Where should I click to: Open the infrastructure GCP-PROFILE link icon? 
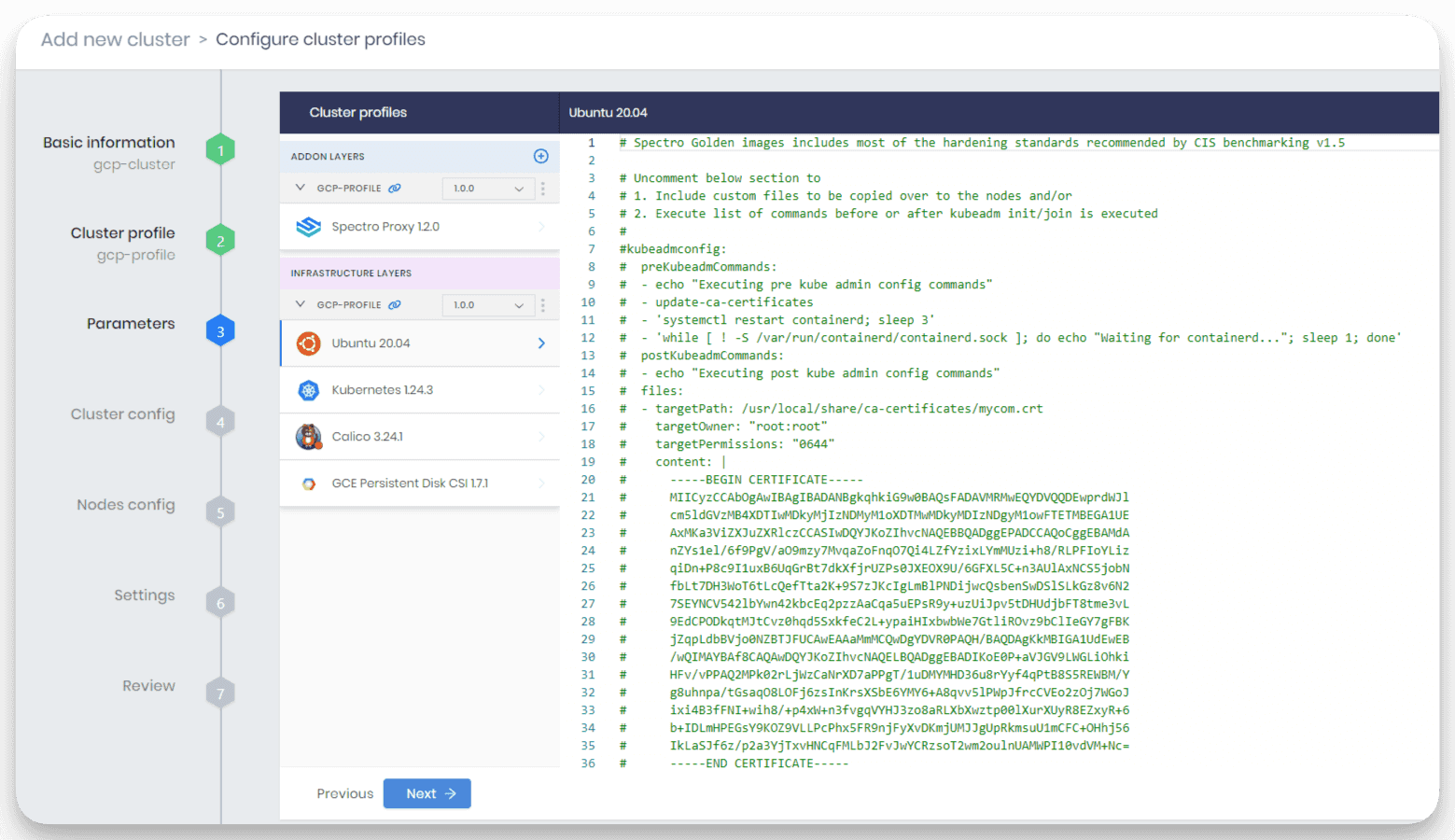pos(395,304)
